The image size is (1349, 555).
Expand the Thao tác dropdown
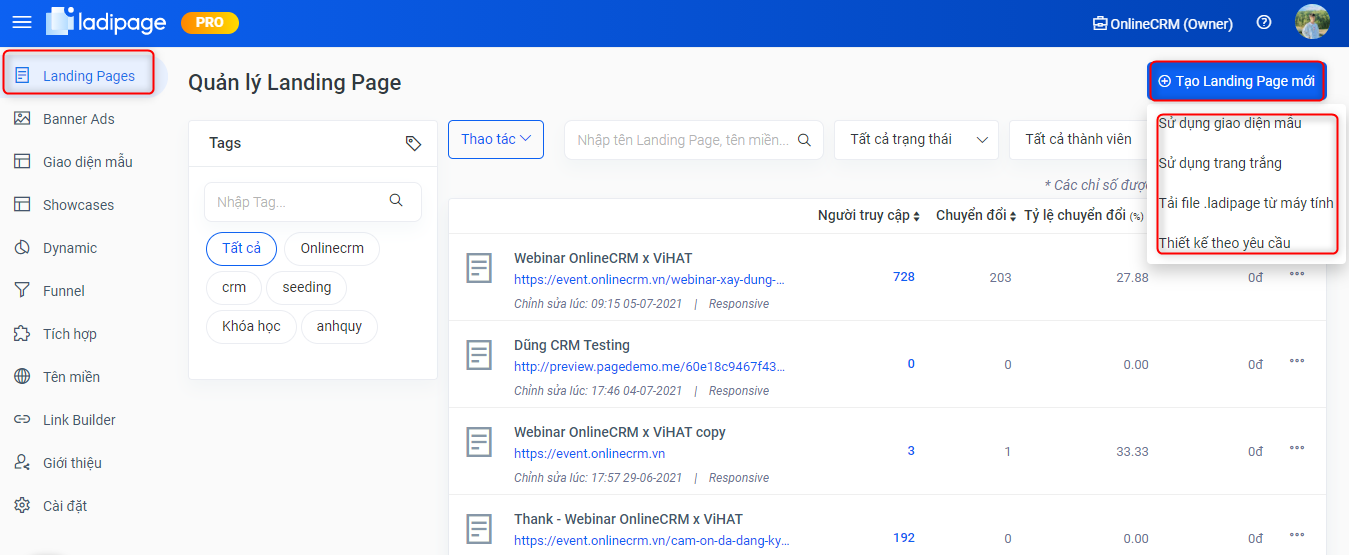496,139
